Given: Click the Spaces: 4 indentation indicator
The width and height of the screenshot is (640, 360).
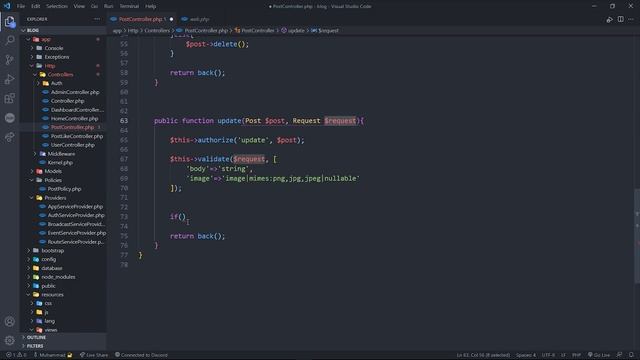Looking at the screenshot, I should pos(526,355).
